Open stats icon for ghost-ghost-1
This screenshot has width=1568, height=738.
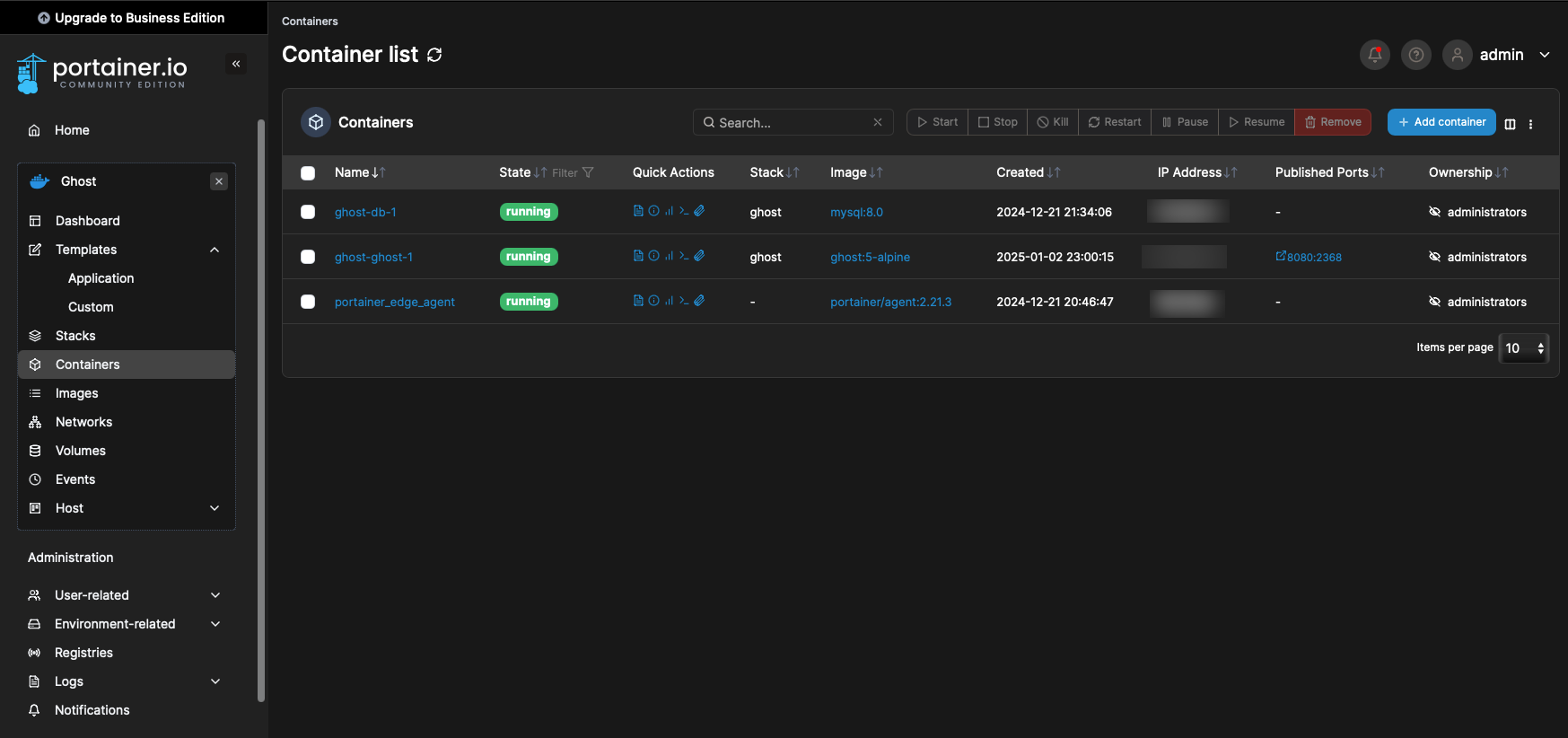pyautogui.click(x=669, y=256)
